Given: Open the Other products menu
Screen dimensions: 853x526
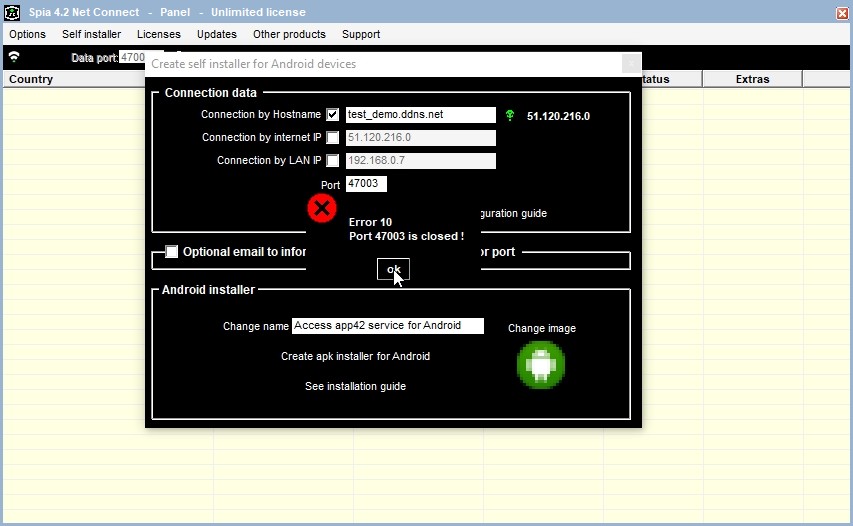Looking at the screenshot, I should [289, 34].
